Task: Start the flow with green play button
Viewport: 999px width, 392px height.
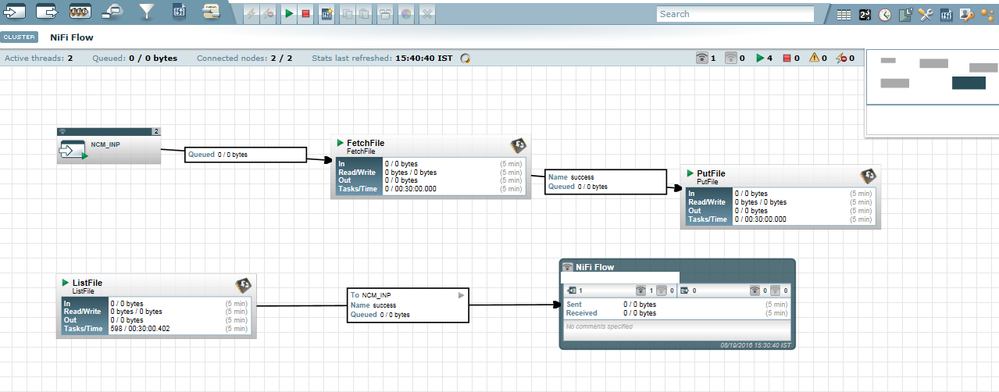Action: coord(289,14)
